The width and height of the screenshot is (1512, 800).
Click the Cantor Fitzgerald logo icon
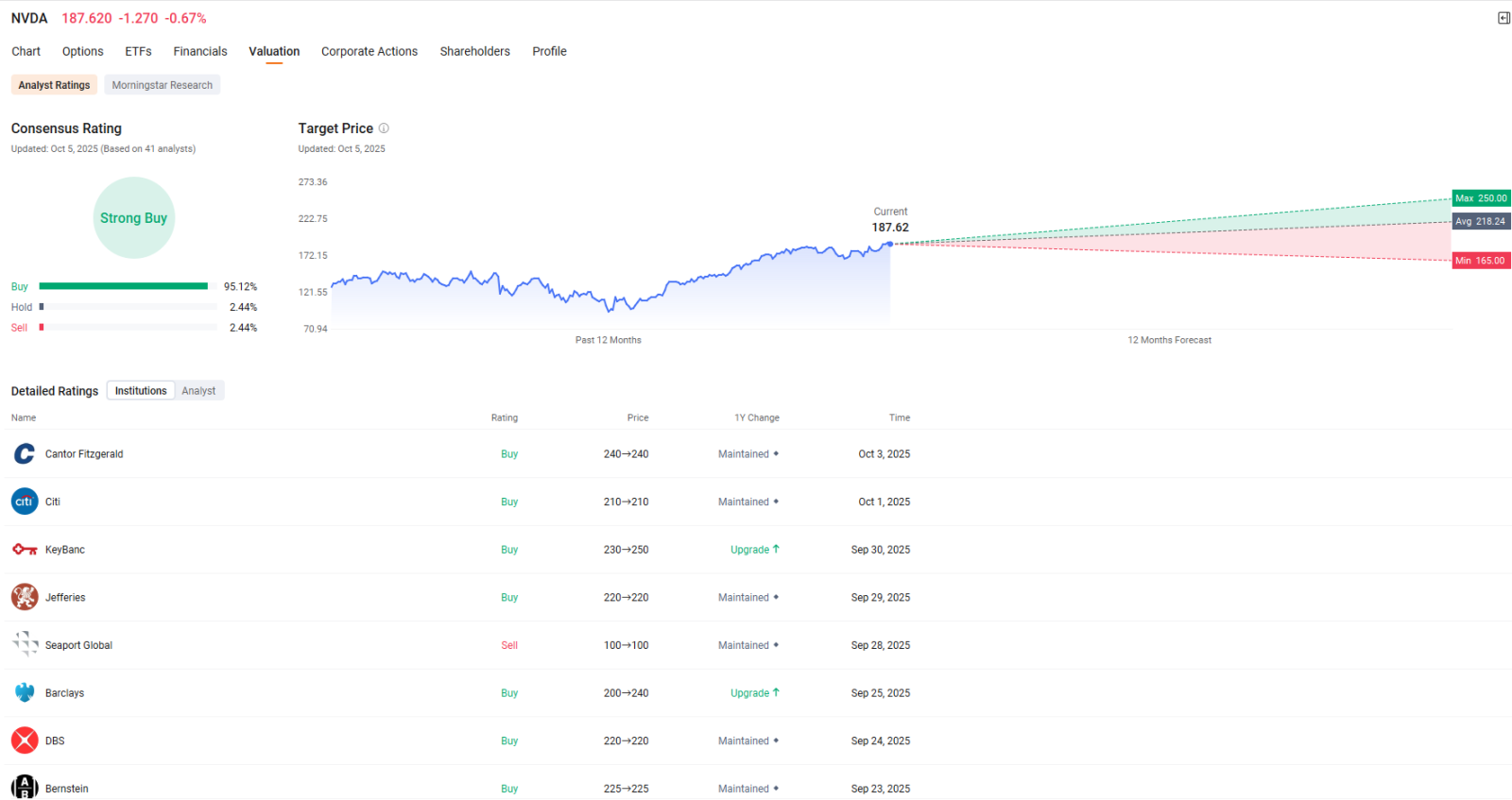pyautogui.click(x=25, y=454)
